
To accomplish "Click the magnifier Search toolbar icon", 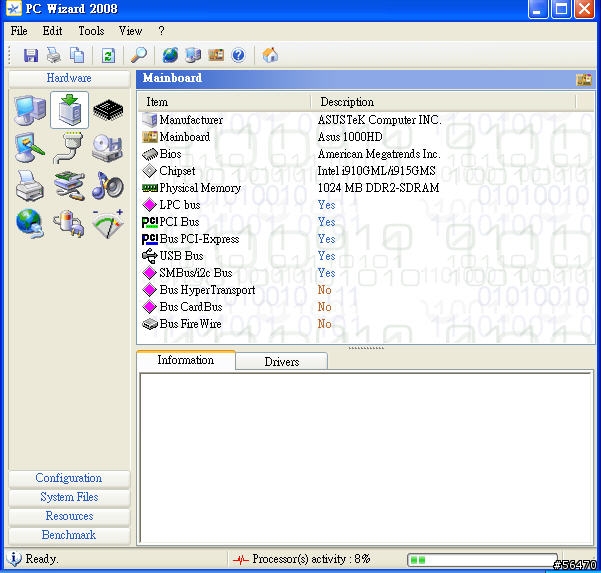I will [x=139, y=55].
